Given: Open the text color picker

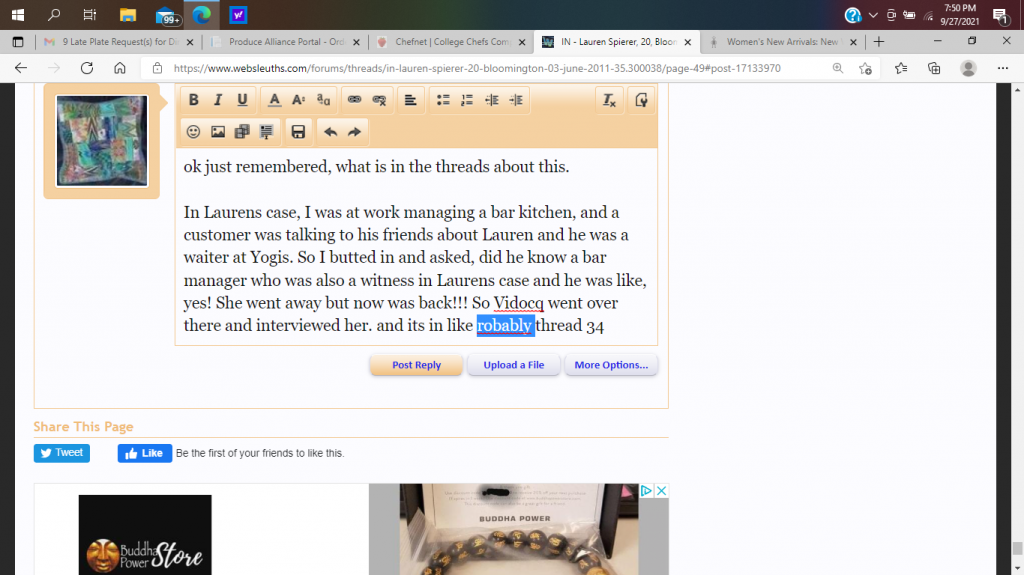Looking at the screenshot, I should click(274, 100).
